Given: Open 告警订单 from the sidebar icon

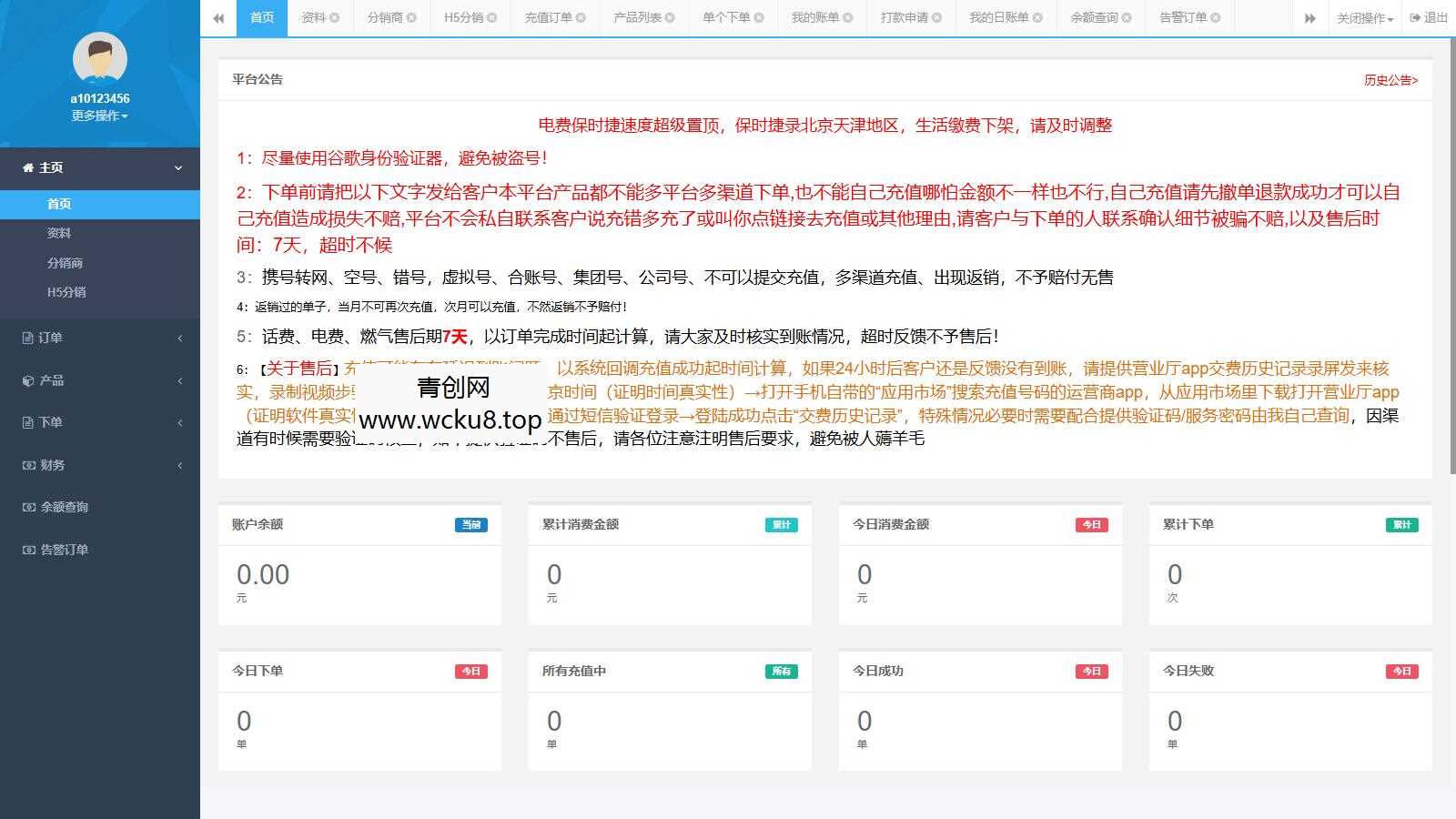Looking at the screenshot, I should (27, 550).
